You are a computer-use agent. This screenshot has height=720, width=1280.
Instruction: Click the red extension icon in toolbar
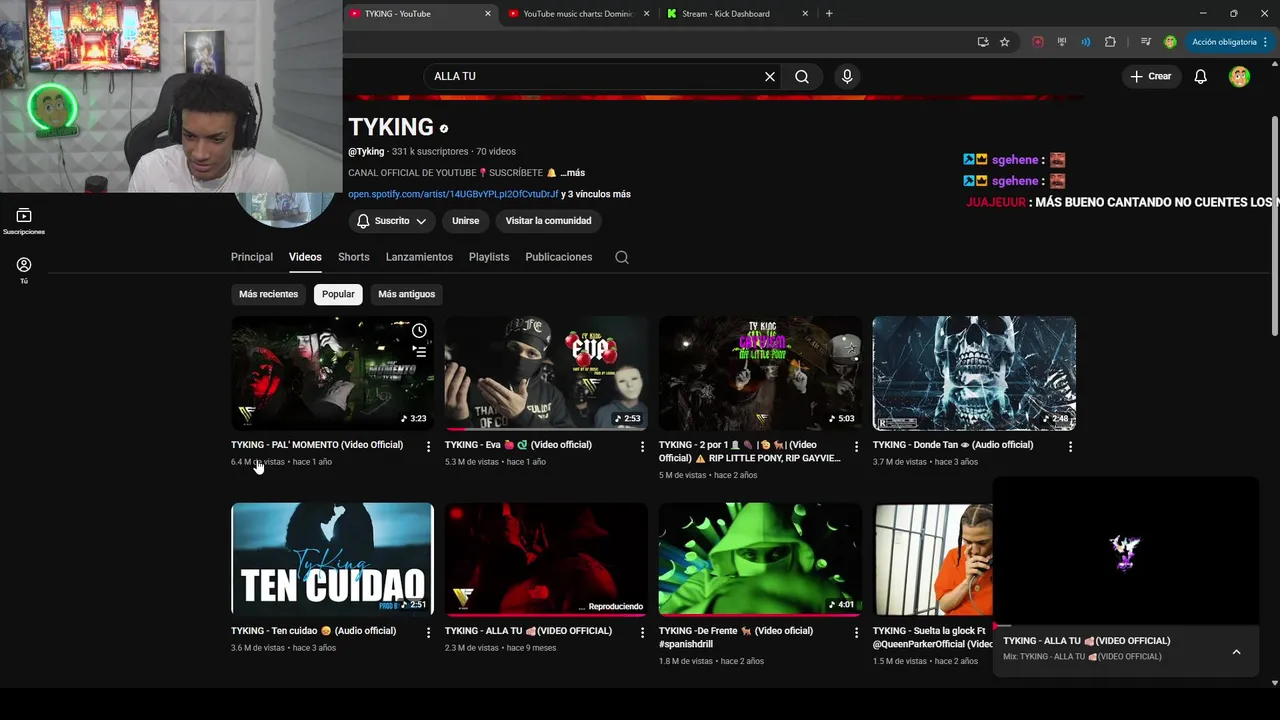pyautogui.click(x=1038, y=42)
